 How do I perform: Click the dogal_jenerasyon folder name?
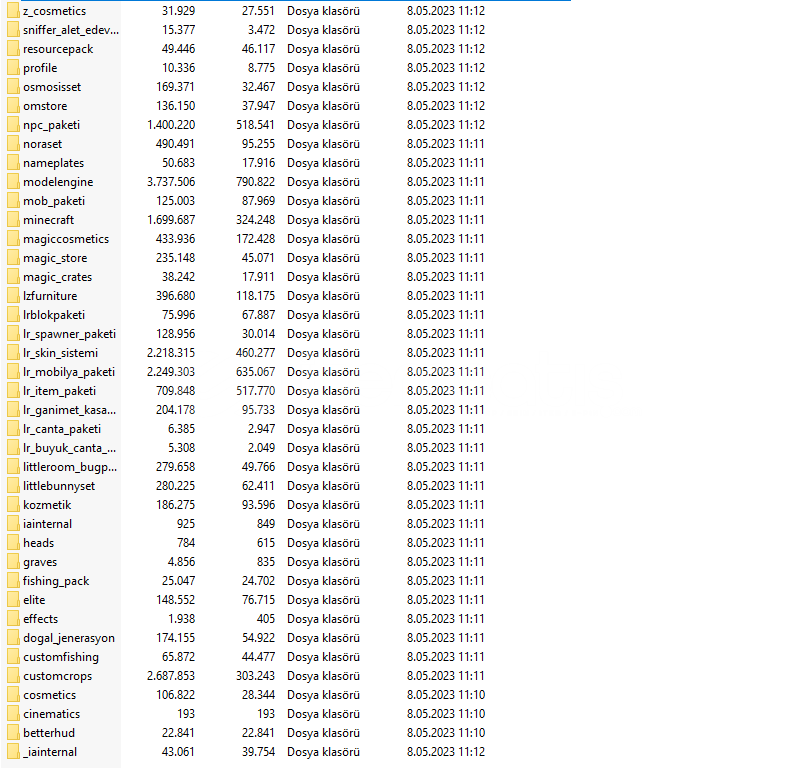pyautogui.click(x=69, y=638)
